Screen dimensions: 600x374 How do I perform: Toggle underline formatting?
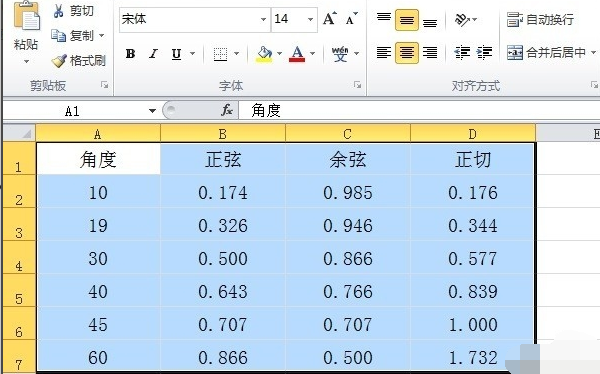[176, 54]
